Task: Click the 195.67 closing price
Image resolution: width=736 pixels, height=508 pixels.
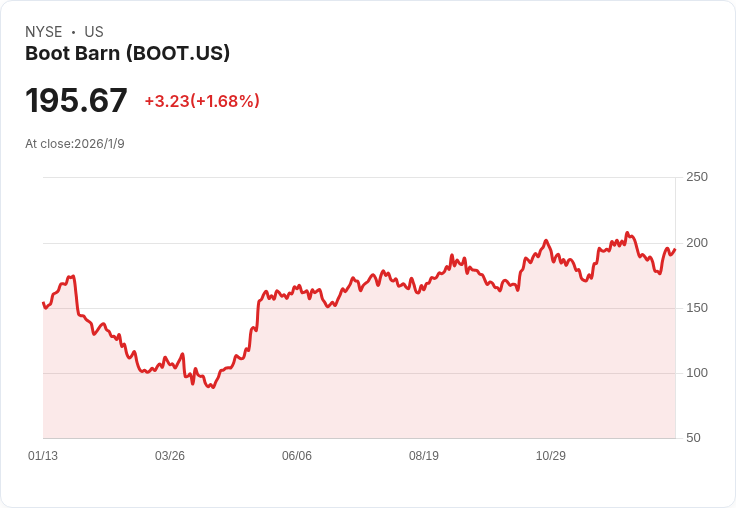Action: (x=76, y=101)
